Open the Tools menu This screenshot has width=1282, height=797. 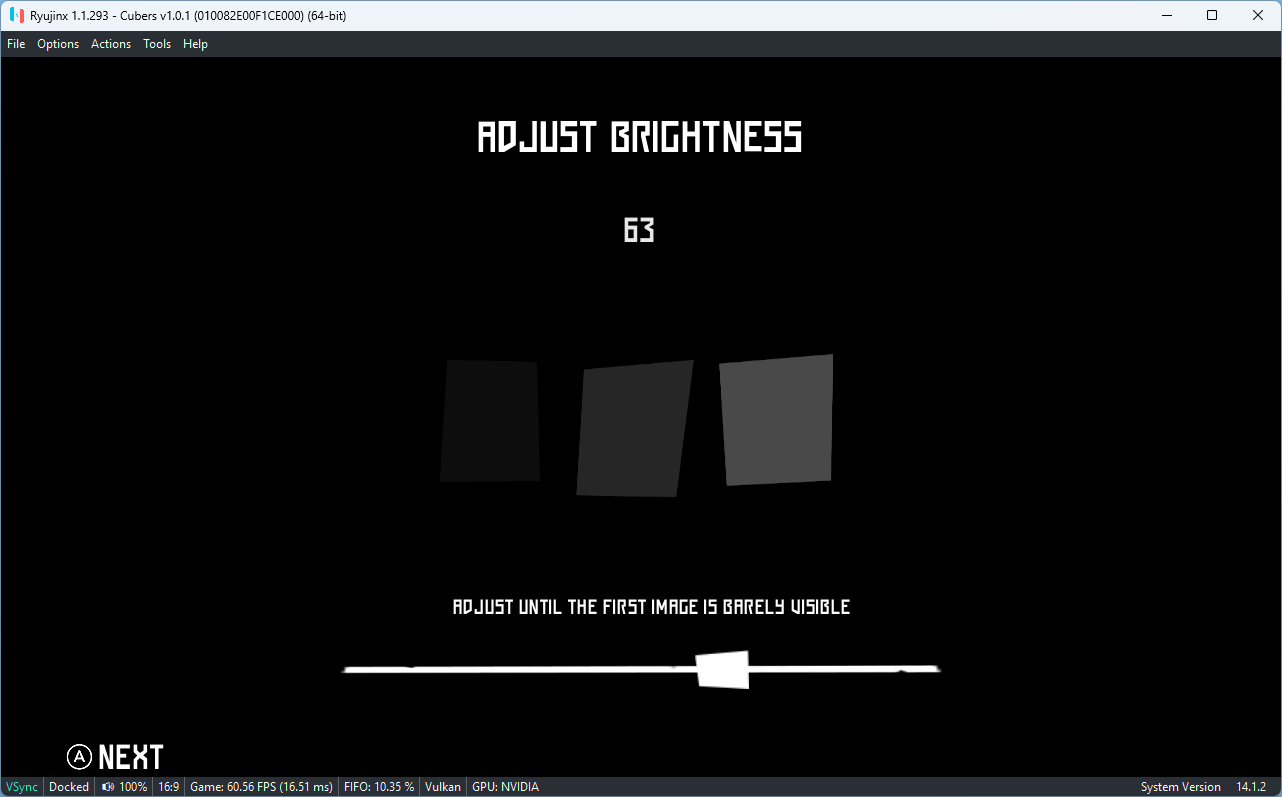(156, 43)
